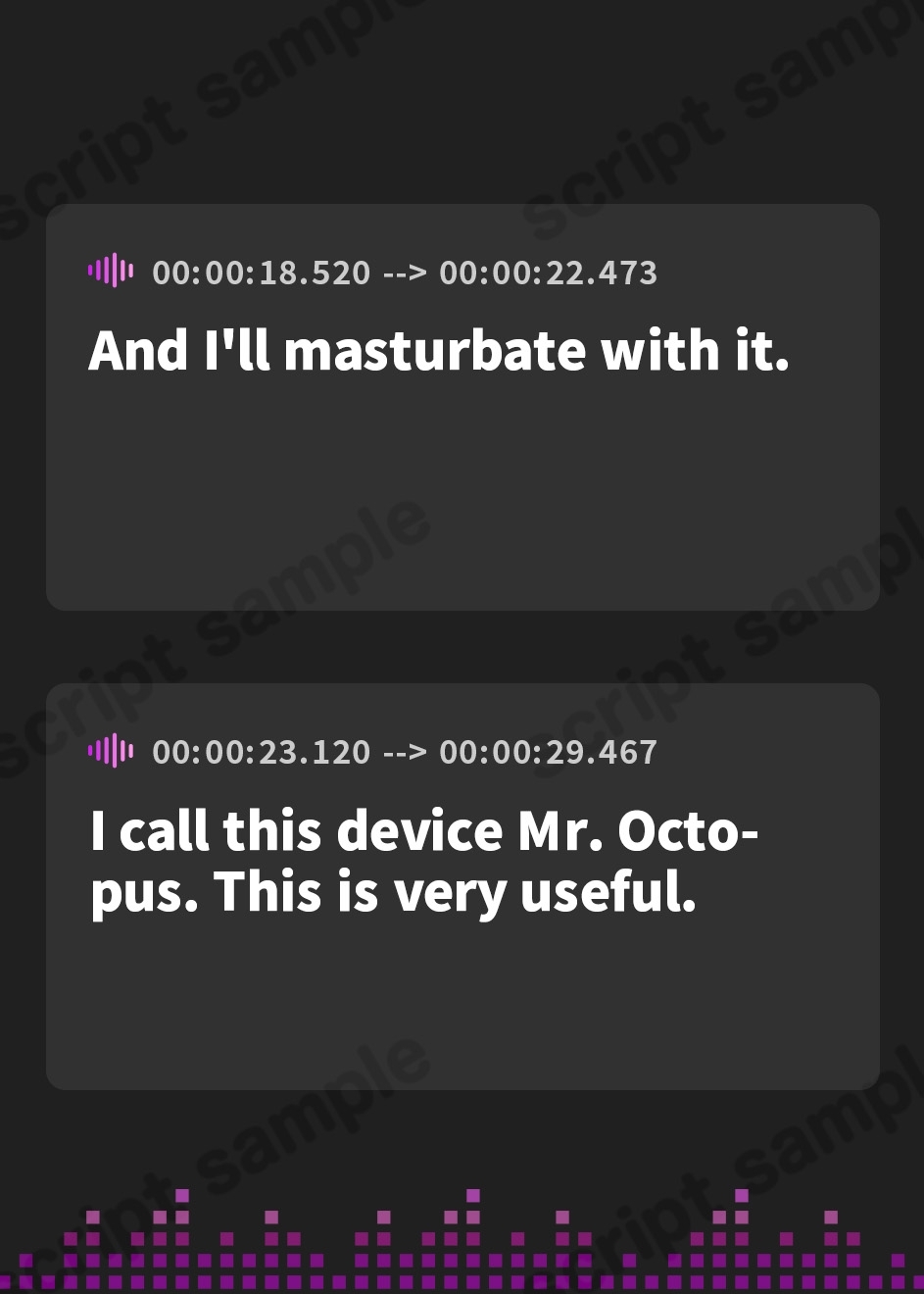Click the tallest equalizer bar at bottom center
This screenshot has height=1294, width=924.
473,1239
